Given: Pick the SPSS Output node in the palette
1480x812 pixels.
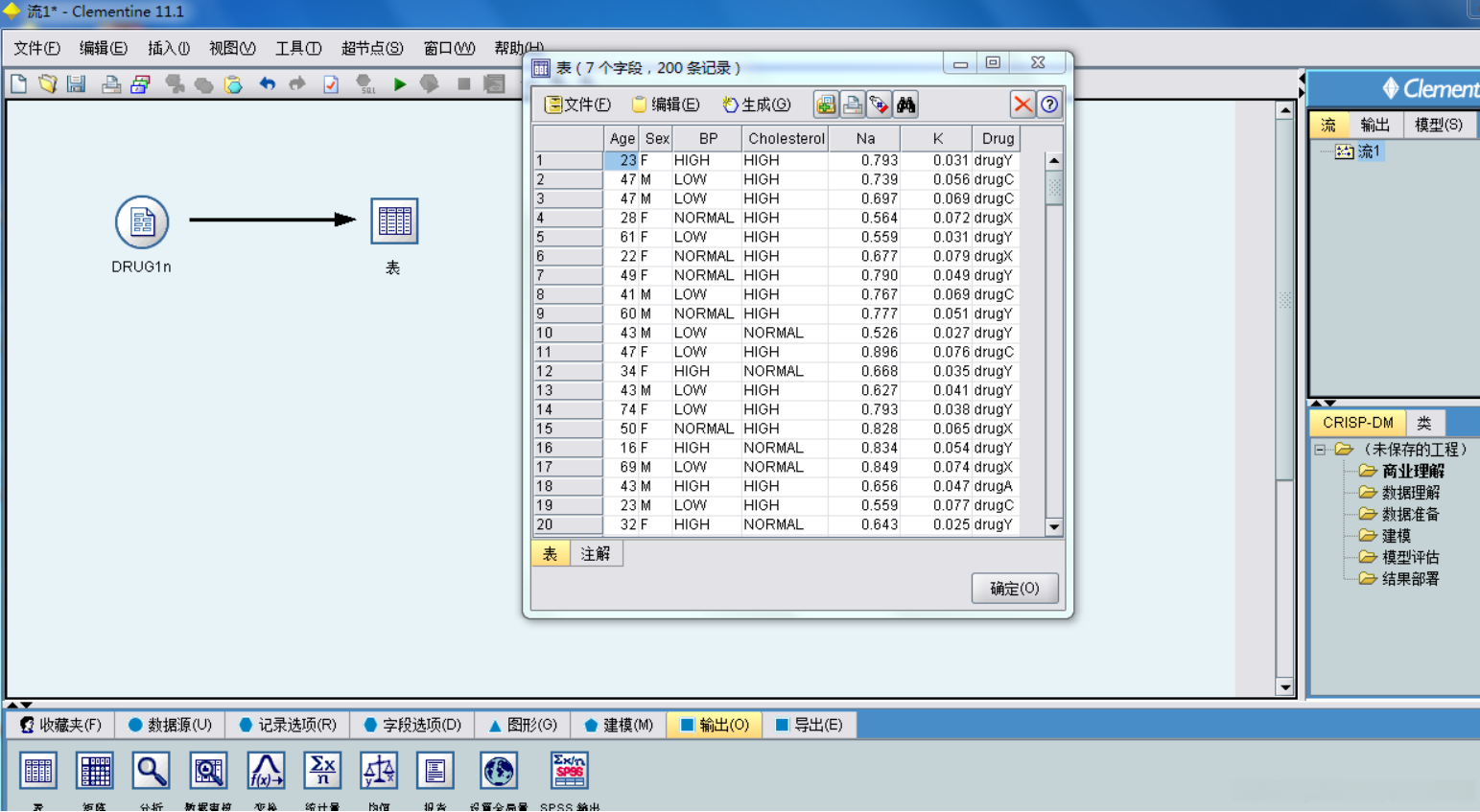Looking at the screenshot, I should [569, 771].
